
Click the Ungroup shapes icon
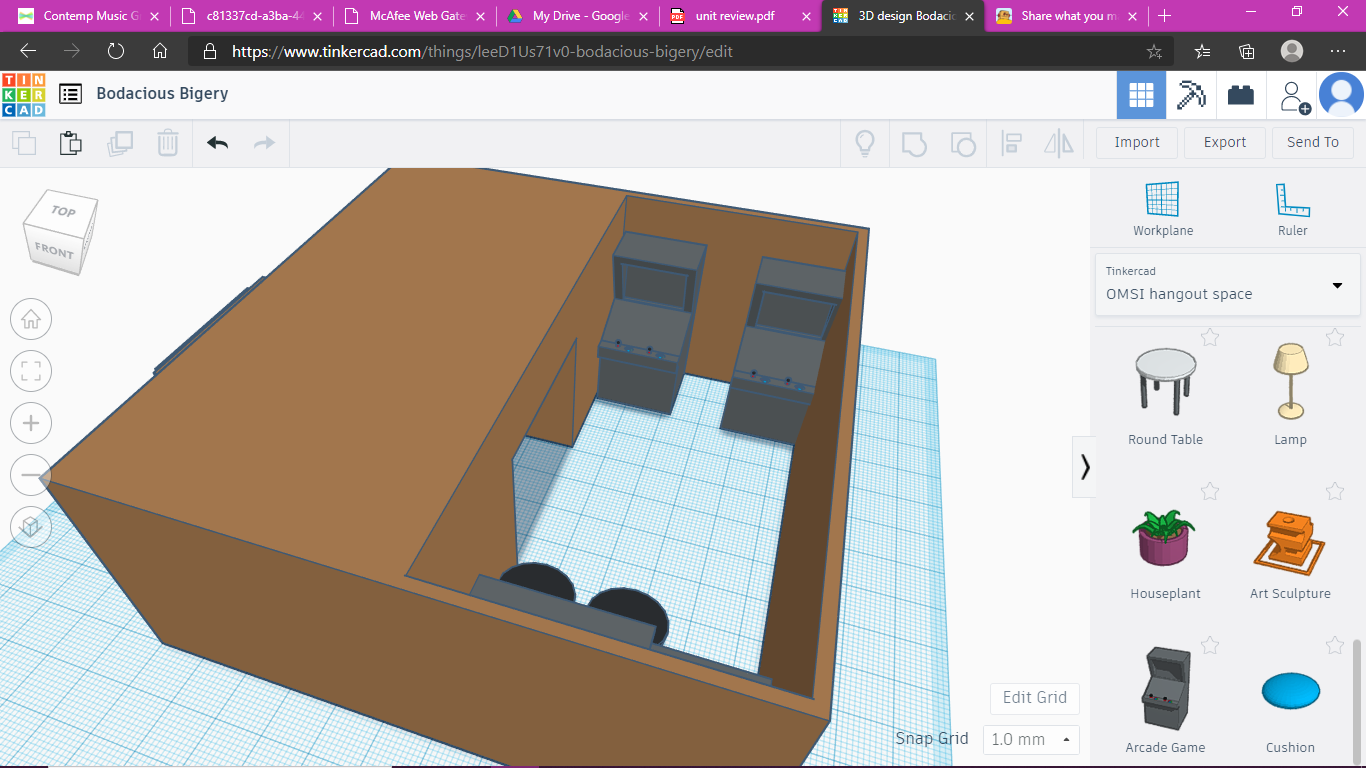pyautogui.click(x=963, y=143)
